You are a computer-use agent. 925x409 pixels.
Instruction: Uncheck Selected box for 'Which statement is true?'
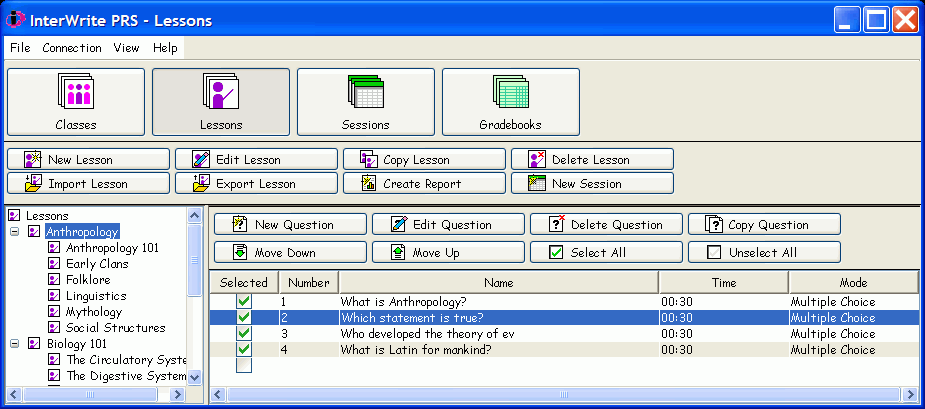point(244,318)
